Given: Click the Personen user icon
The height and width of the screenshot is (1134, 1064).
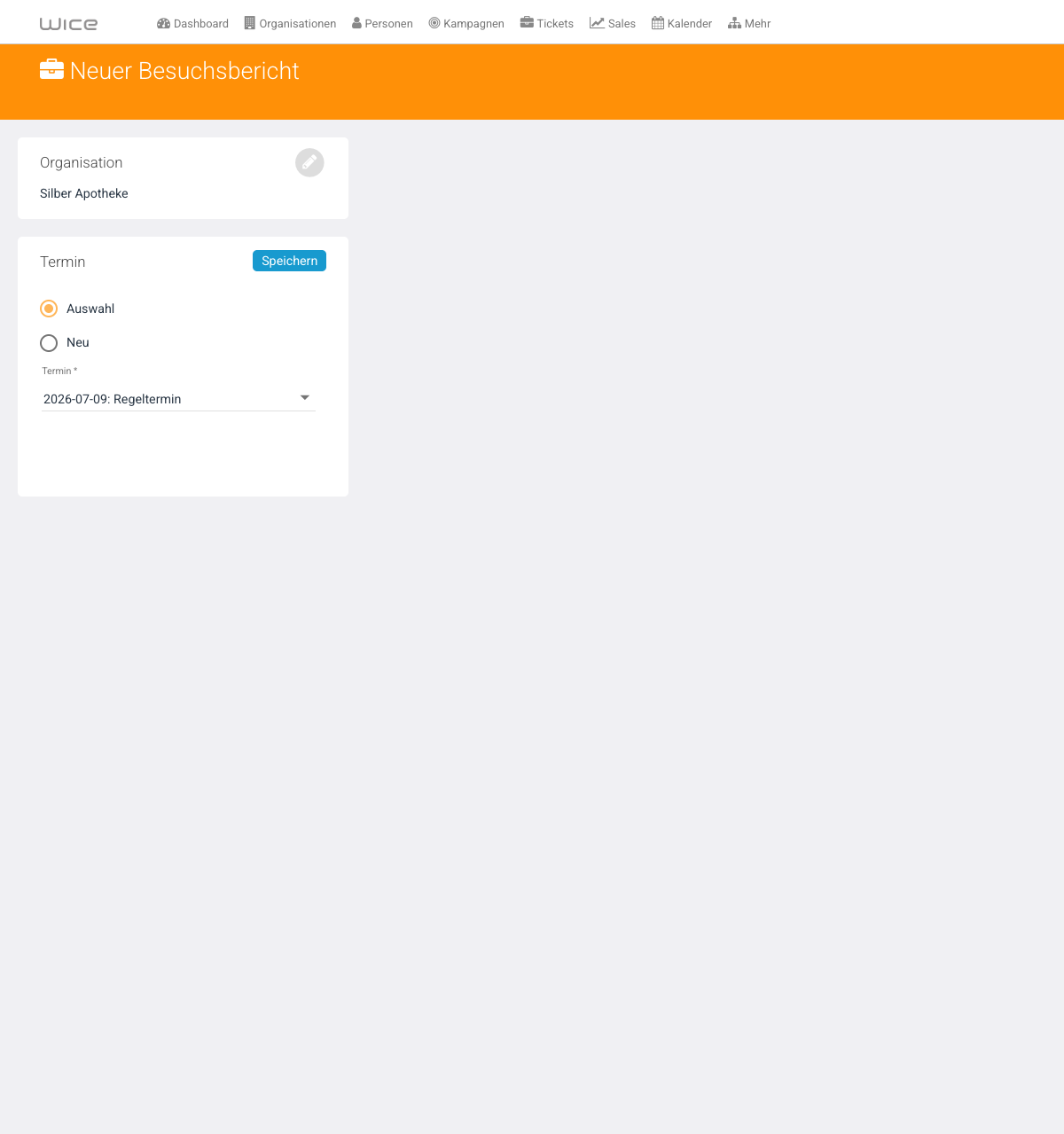Looking at the screenshot, I should pyautogui.click(x=356, y=23).
